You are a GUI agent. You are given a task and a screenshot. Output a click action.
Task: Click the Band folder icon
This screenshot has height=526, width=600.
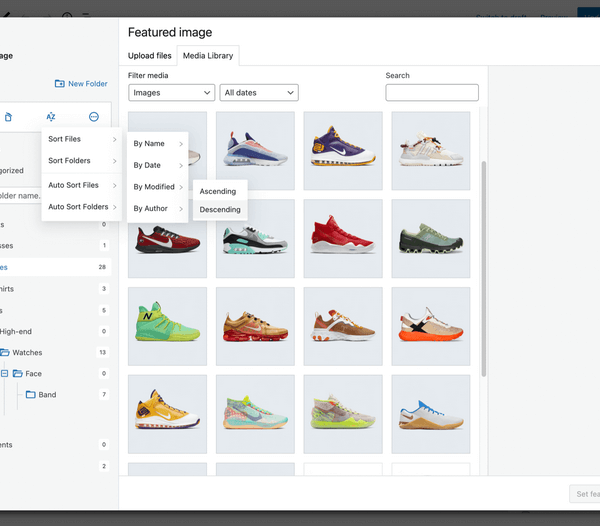coord(31,394)
